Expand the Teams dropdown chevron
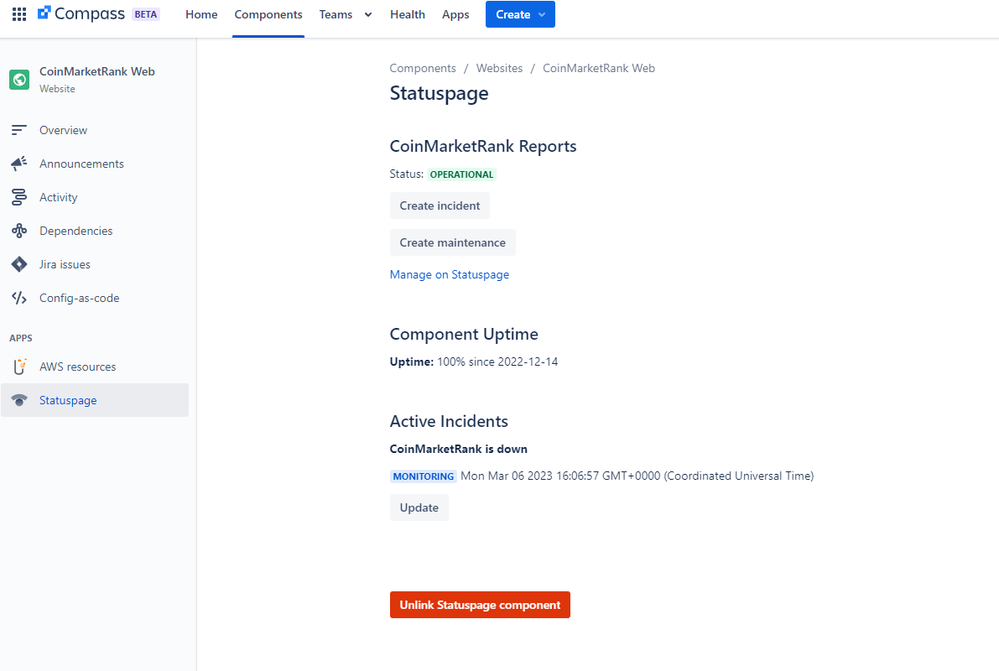999x671 pixels. [x=368, y=14]
